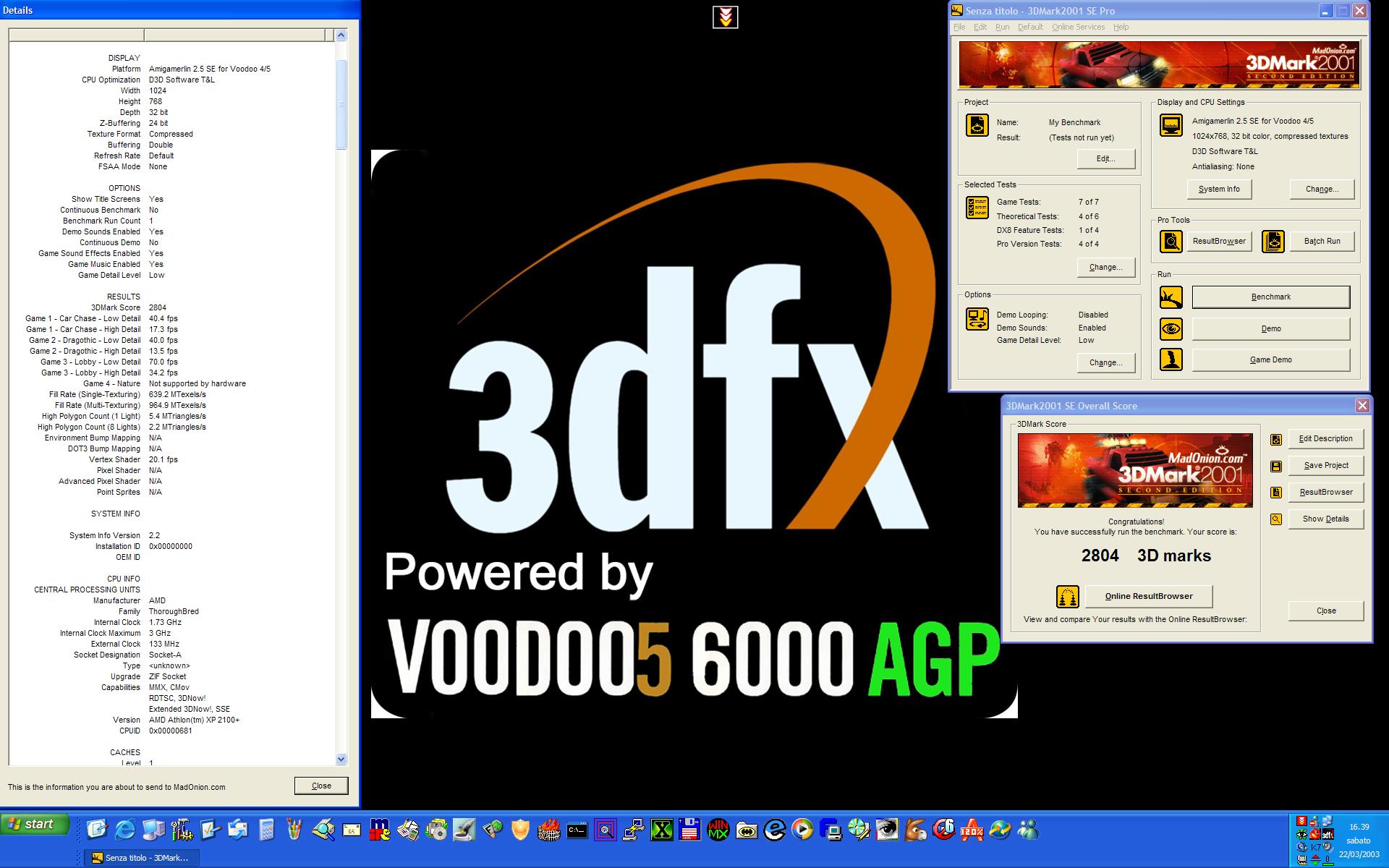Open the eMule donkey icon
Viewport: 1389px width, 868px height.
pyautogui.click(x=916, y=829)
